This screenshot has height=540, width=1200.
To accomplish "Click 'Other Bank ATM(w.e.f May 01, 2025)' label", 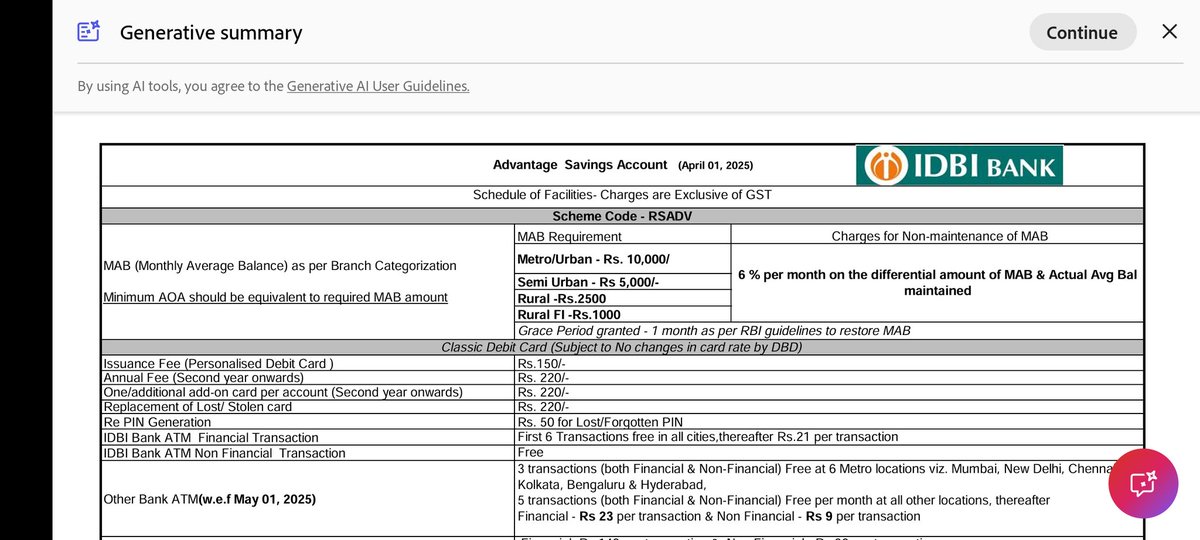I will tap(210, 499).
